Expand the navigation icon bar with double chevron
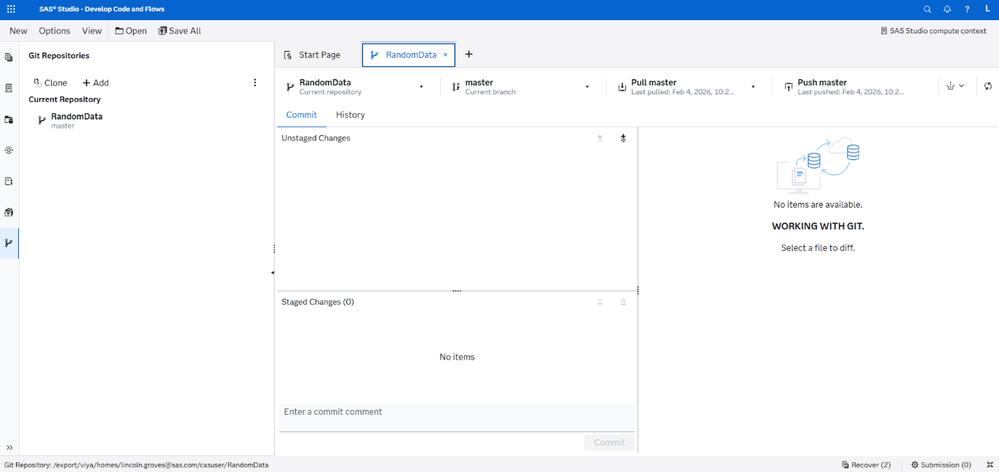Screen dimensions: 999x472 (9, 447)
